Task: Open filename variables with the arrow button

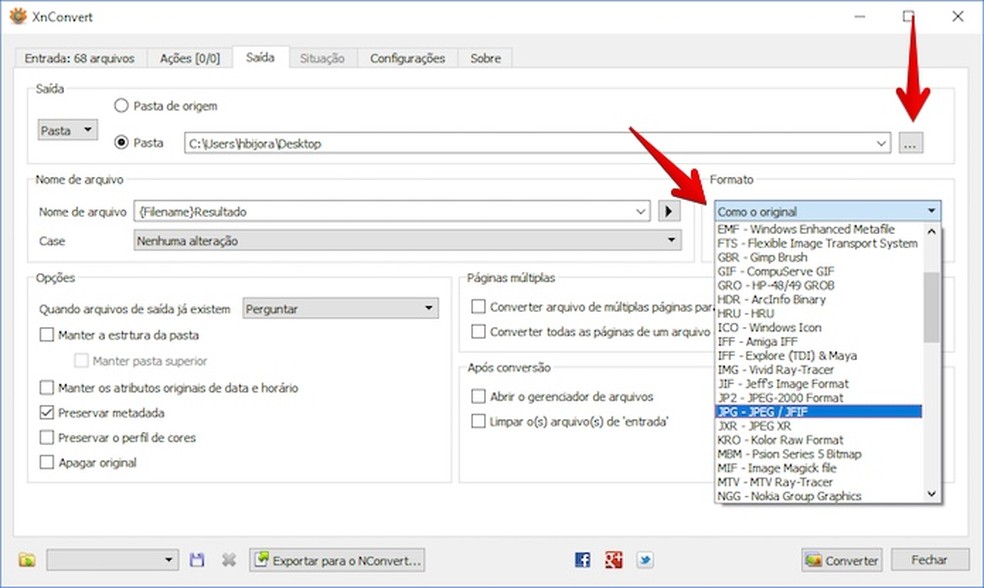Action: click(667, 211)
